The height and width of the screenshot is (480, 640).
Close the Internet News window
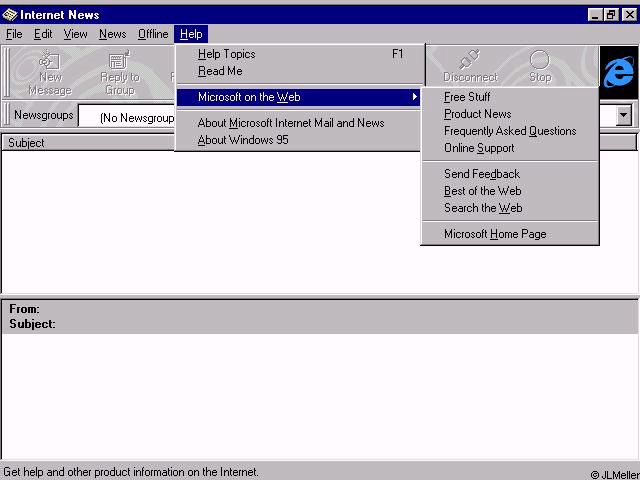tap(629, 15)
